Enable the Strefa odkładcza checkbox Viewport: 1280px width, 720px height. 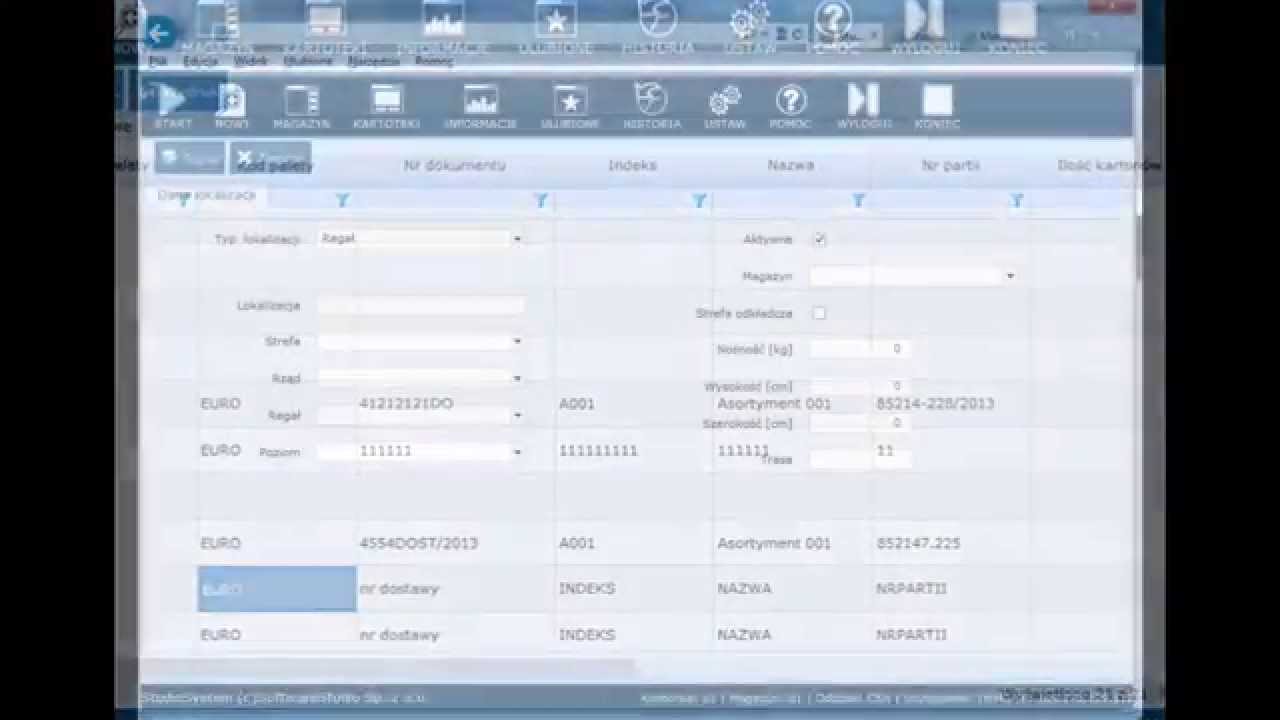[820, 313]
